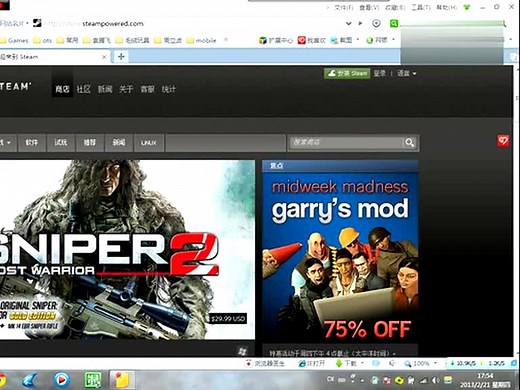Viewport: 520px width, 390px height.
Task: Click the 100% zoom control
Action: pyautogui.click(x=417, y=363)
